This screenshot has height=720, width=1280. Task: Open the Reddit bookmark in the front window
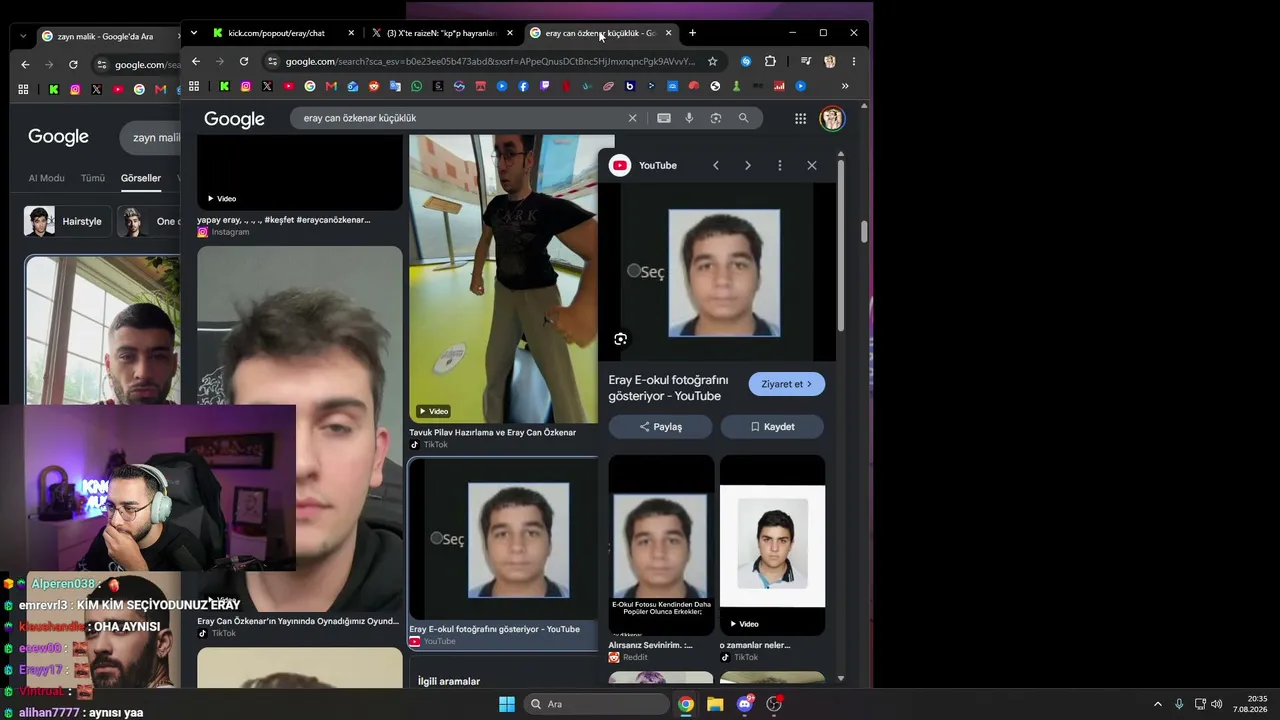(x=374, y=86)
